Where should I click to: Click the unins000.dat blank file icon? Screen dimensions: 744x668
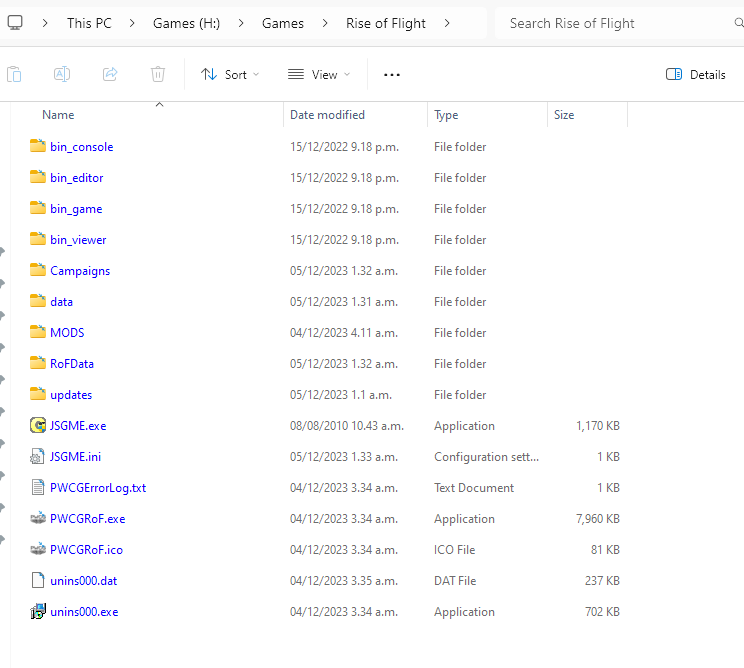point(38,580)
